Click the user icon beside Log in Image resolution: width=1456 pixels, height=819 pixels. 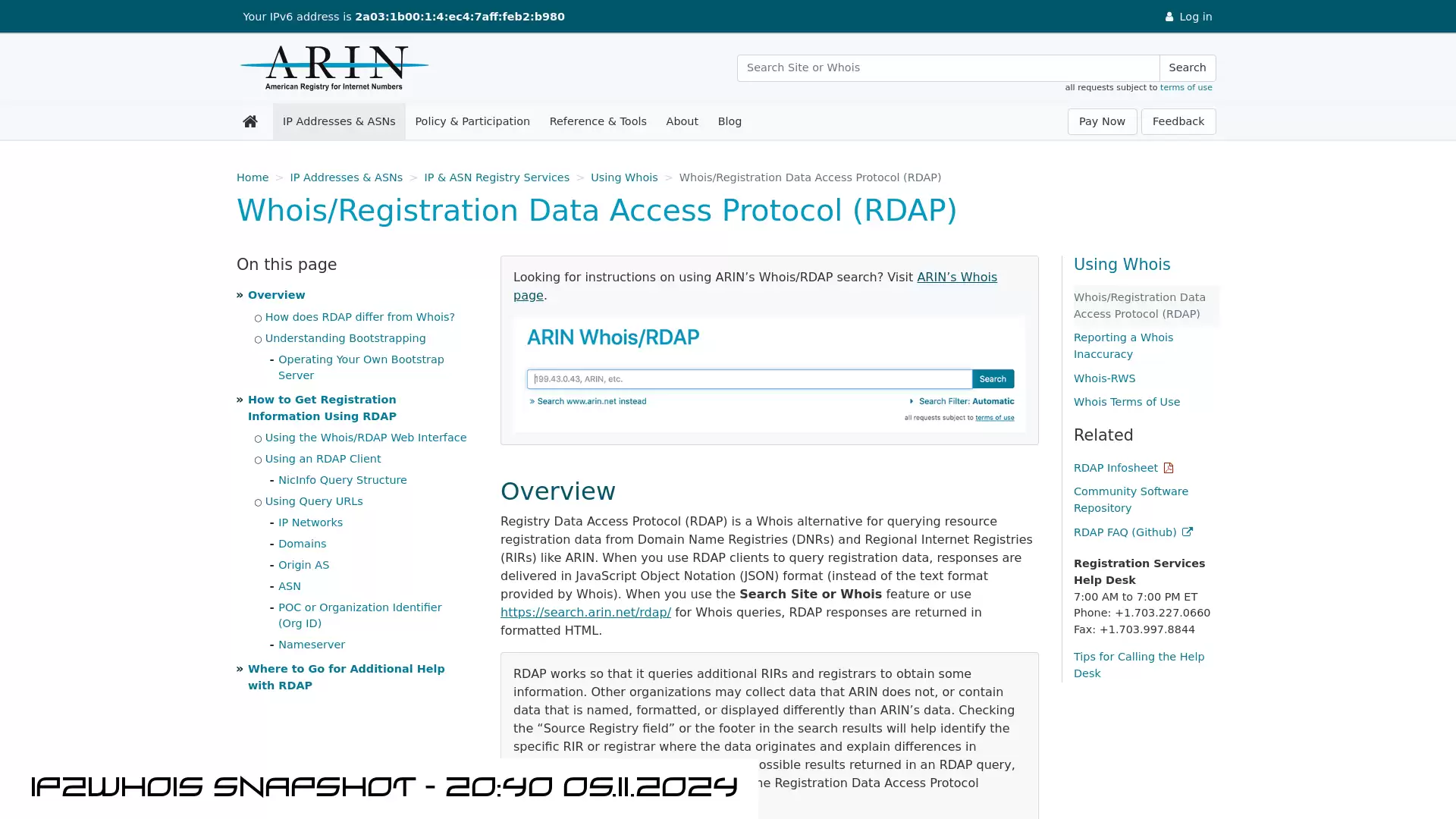[1169, 17]
